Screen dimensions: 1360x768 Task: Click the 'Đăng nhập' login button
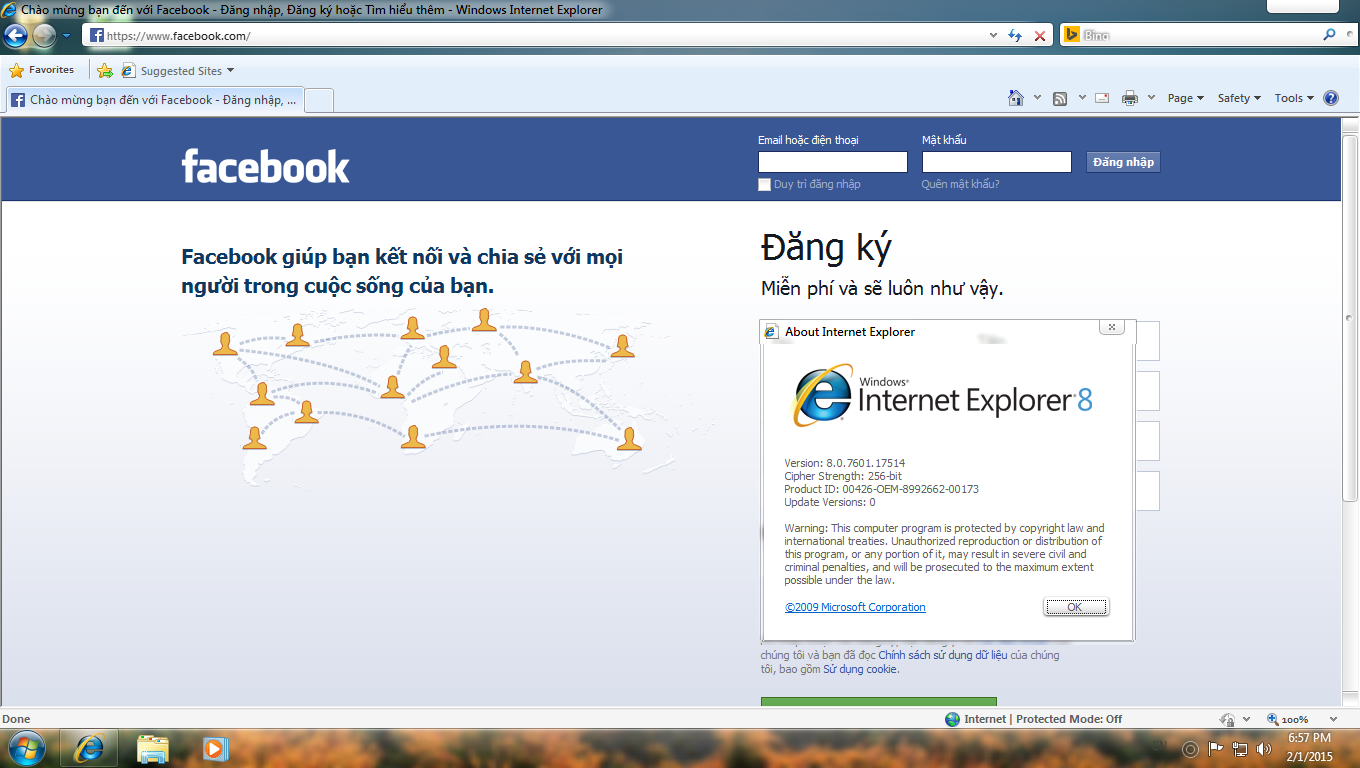1123,162
